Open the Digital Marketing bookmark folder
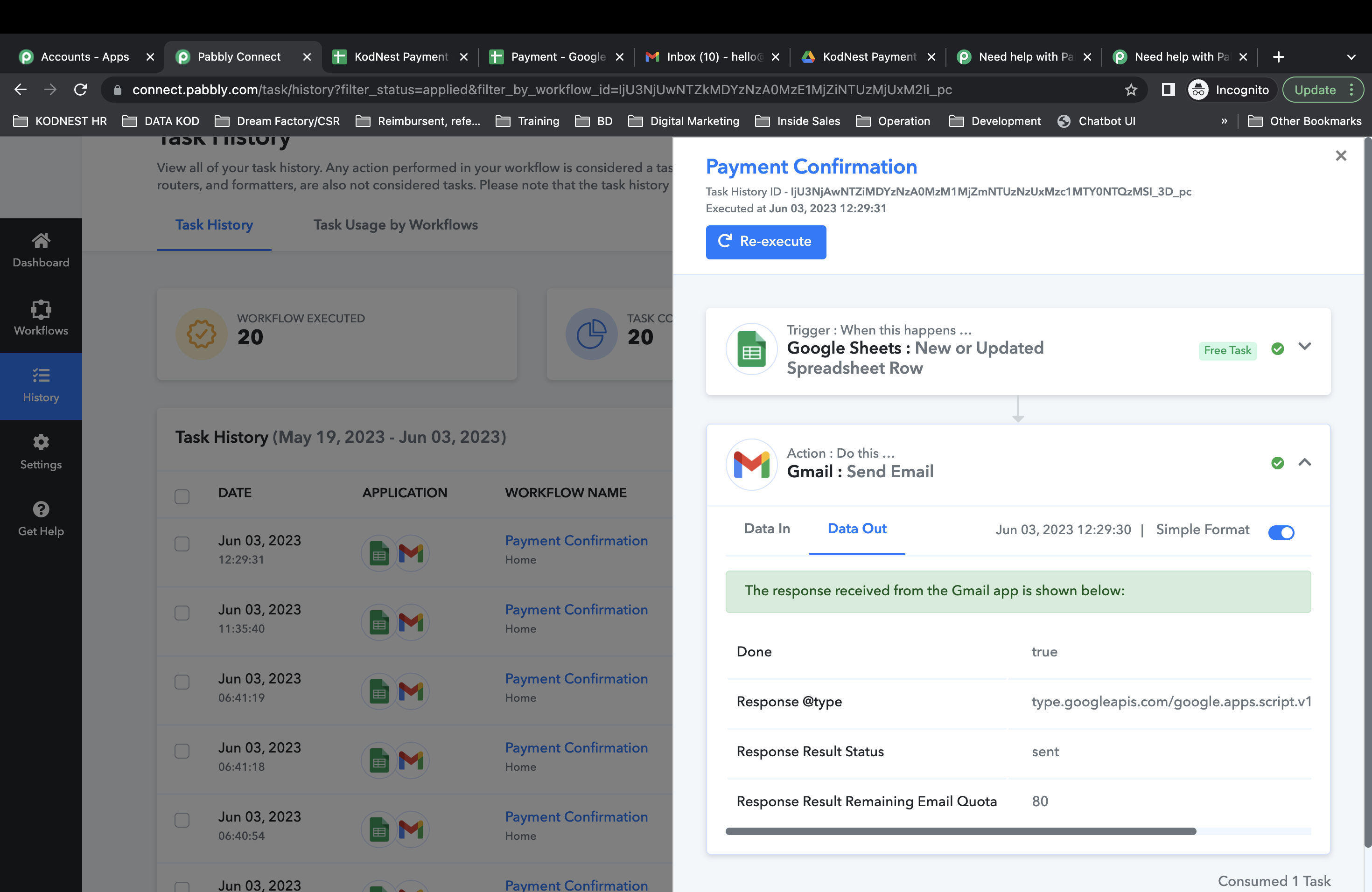This screenshot has height=892, width=1372. point(684,121)
